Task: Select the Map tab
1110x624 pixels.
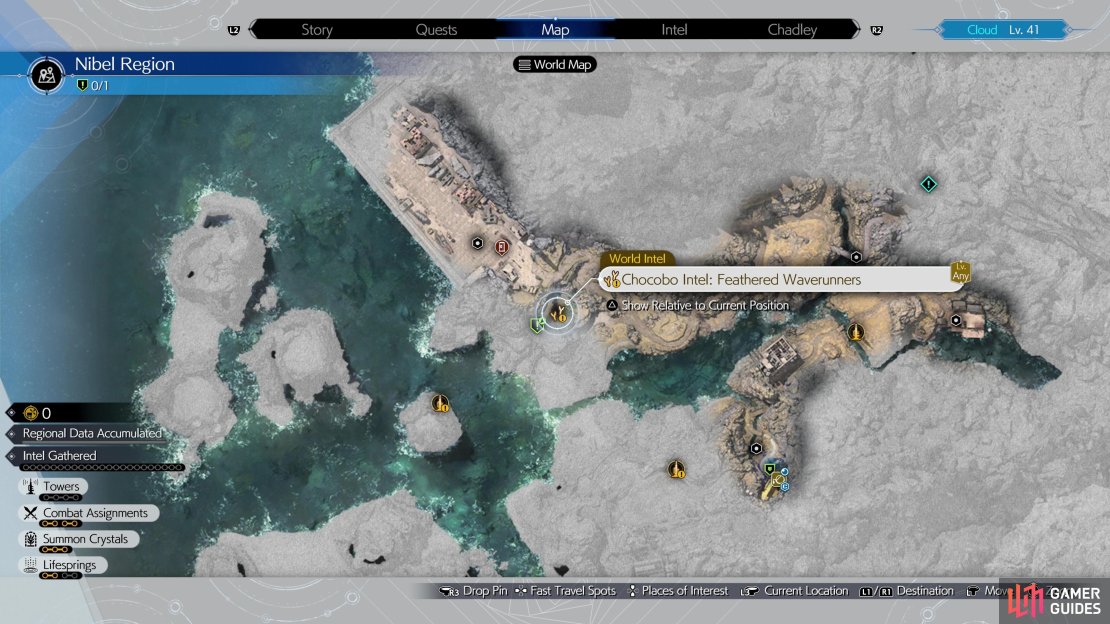Action: (555, 30)
